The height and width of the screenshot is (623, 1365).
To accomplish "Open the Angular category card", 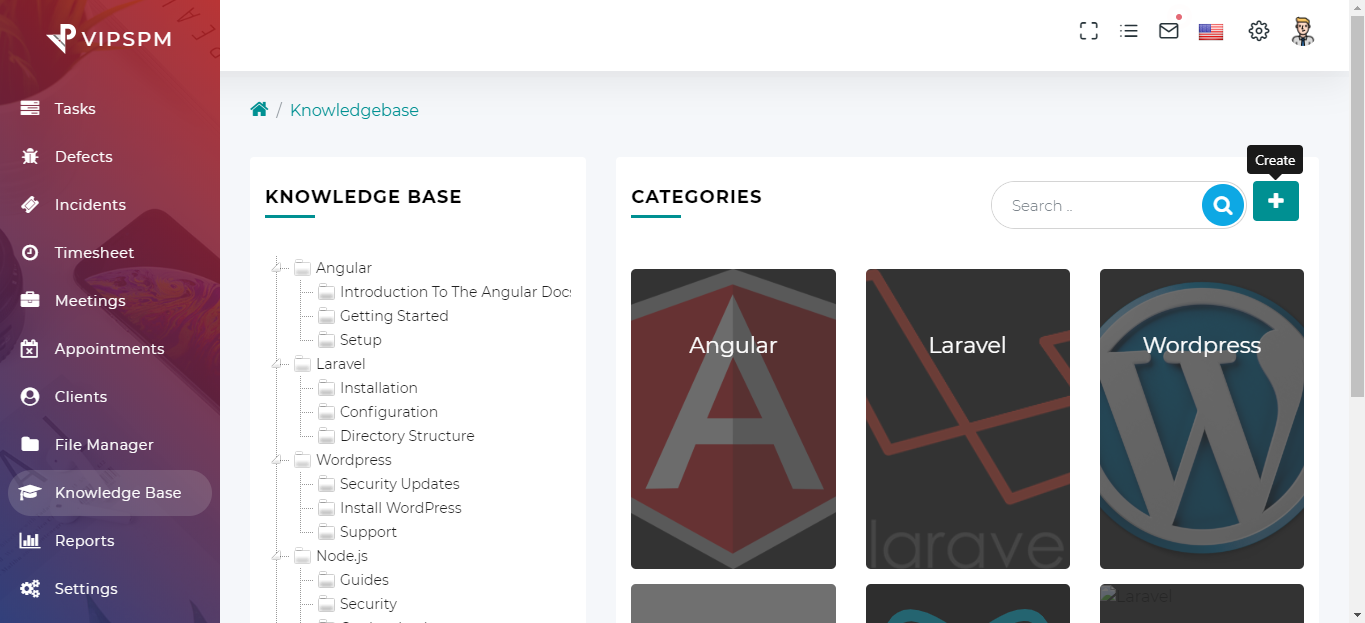I will [733, 418].
